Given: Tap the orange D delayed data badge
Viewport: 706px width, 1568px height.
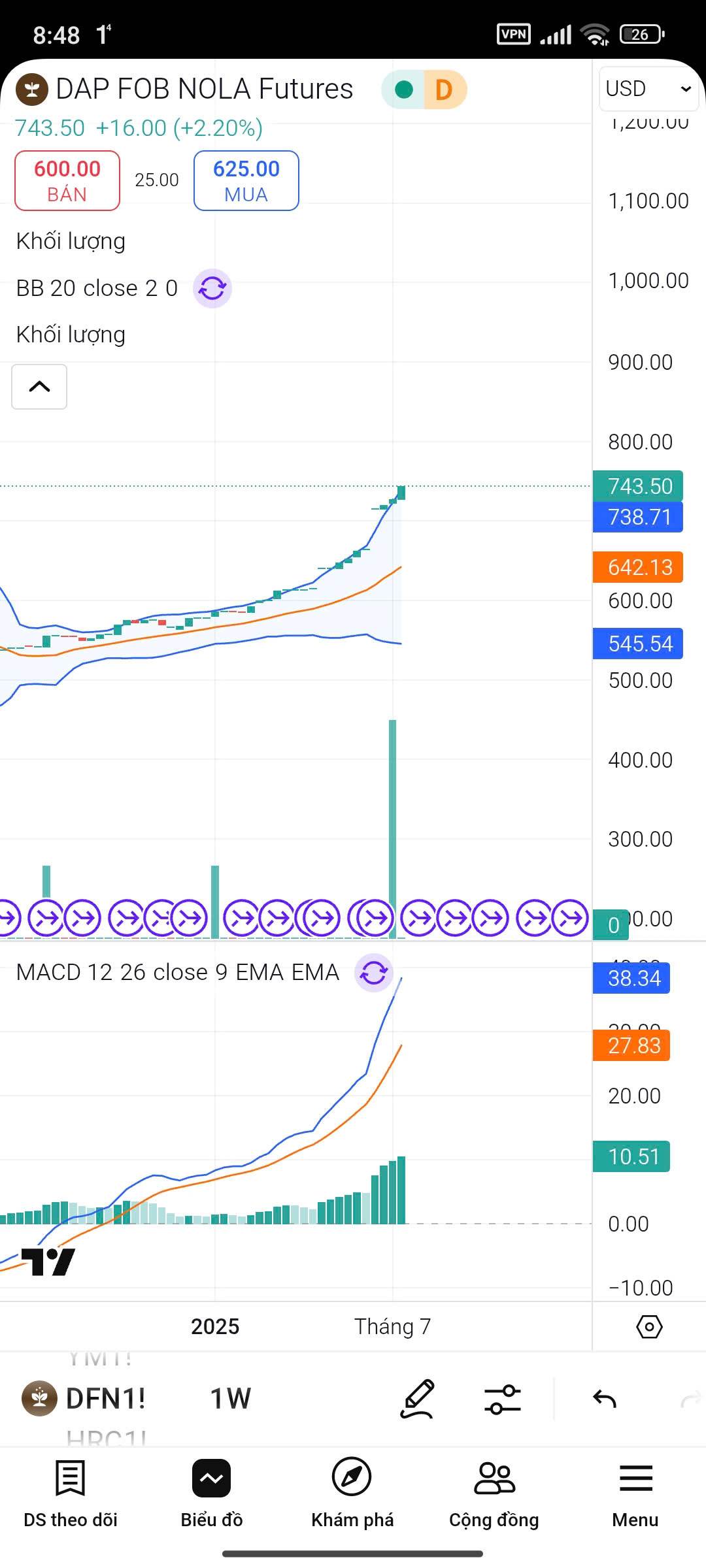Looking at the screenshot, I should click(x=445, y=90).
